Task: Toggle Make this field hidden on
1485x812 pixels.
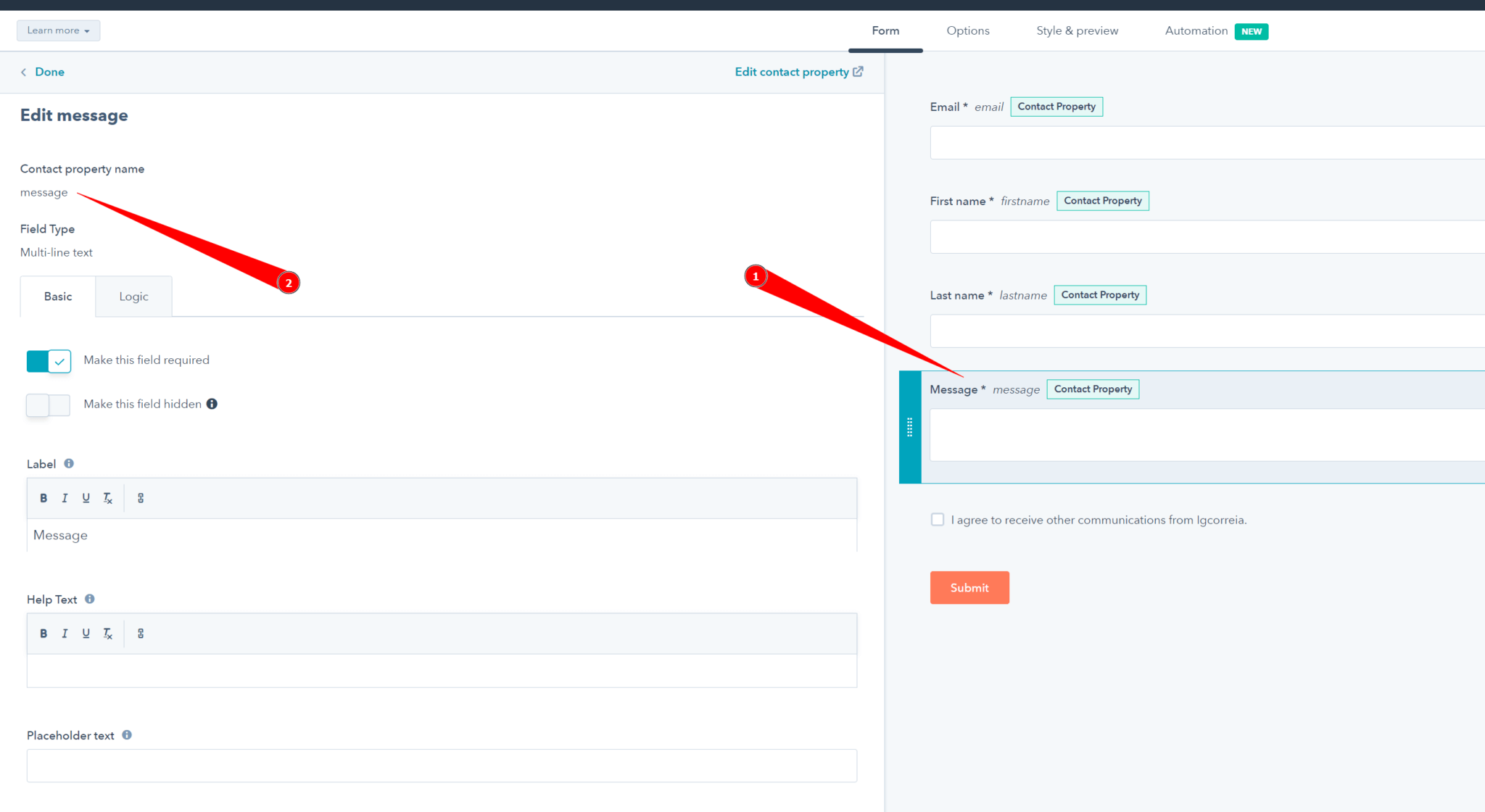Action: tap(49, 405)
